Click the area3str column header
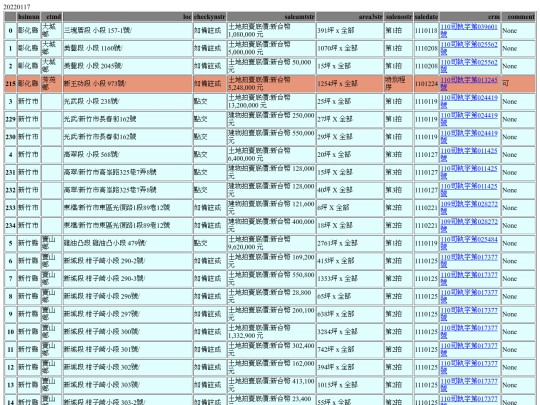Image resolution: width=540 pixels, height=405 pixels. [350, 17]
